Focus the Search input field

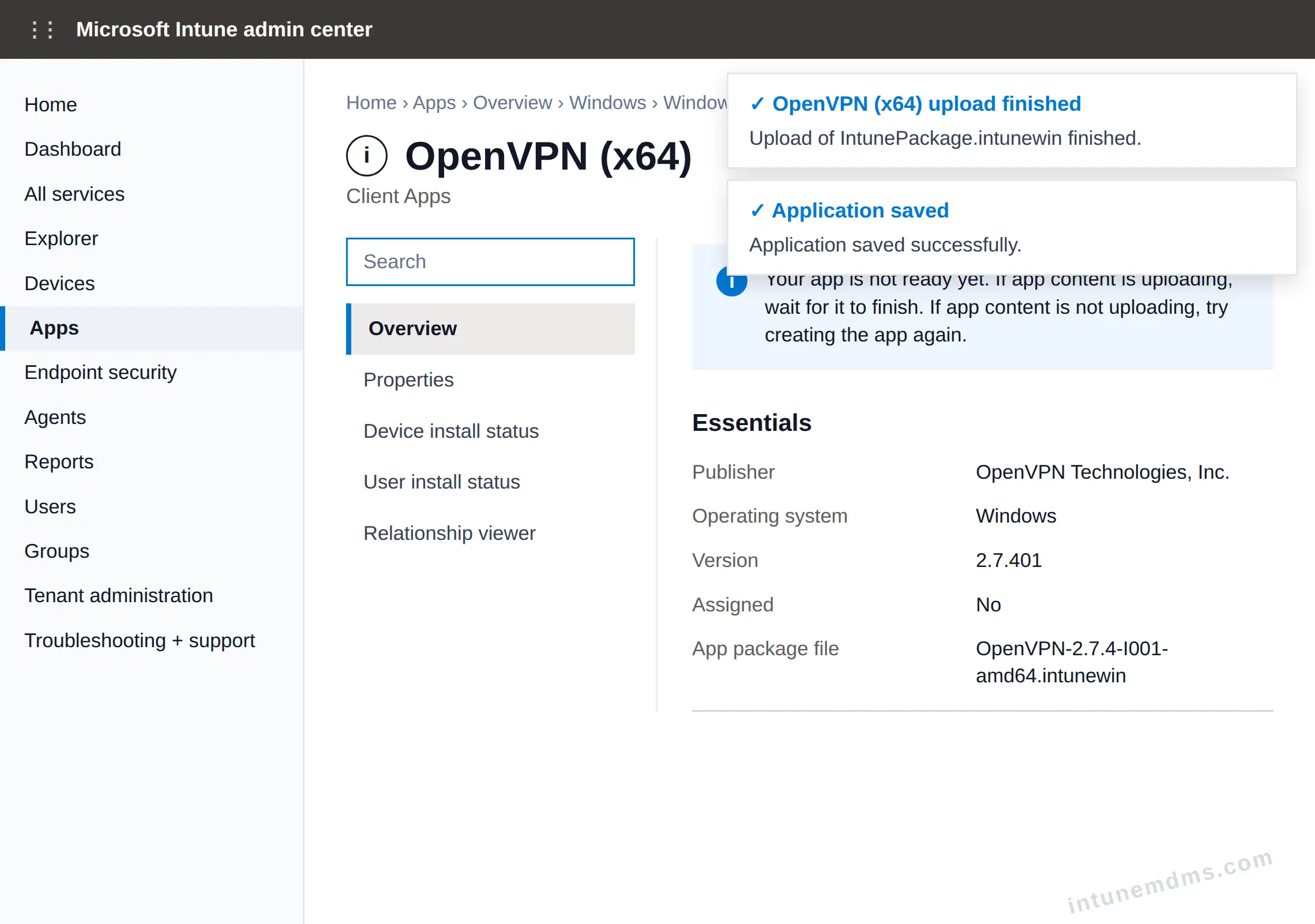tap(490, 262)
